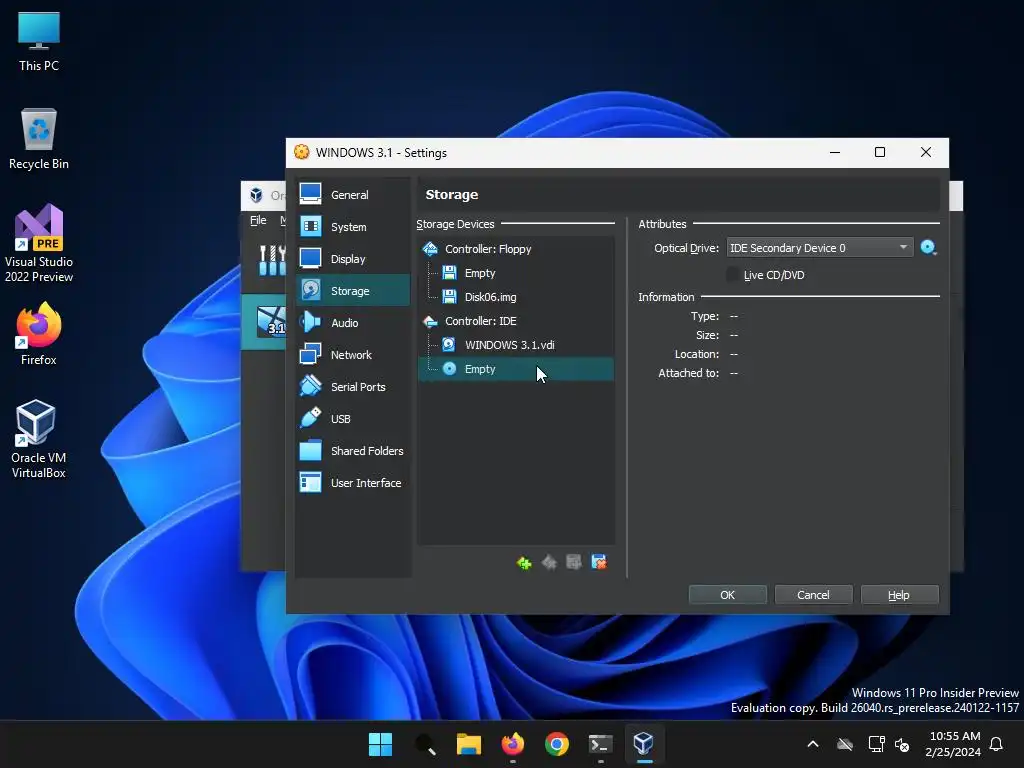
Task: Select the Firefox desktop shortcut
Action: coord(39,334)
